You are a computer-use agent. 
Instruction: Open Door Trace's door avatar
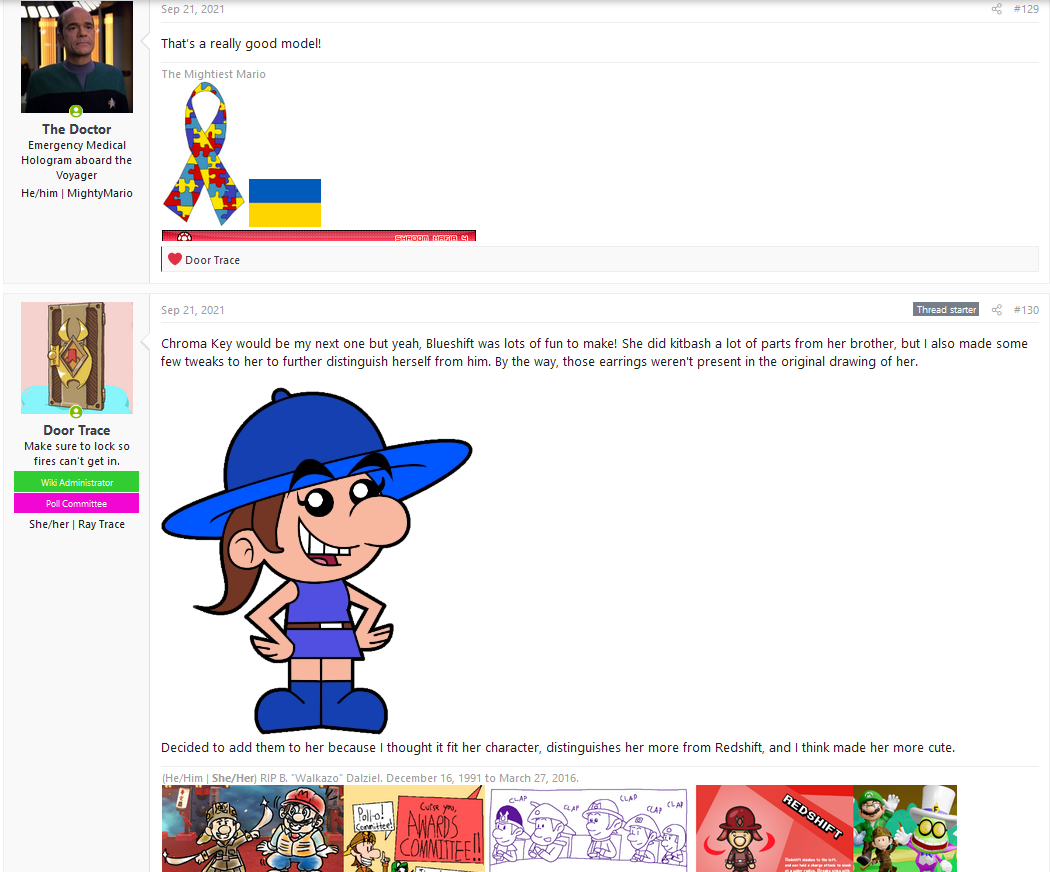pos(77,358)
